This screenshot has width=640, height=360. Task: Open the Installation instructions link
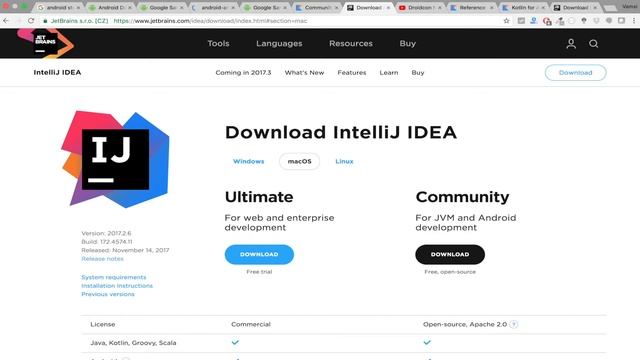[x=117, y=286]
